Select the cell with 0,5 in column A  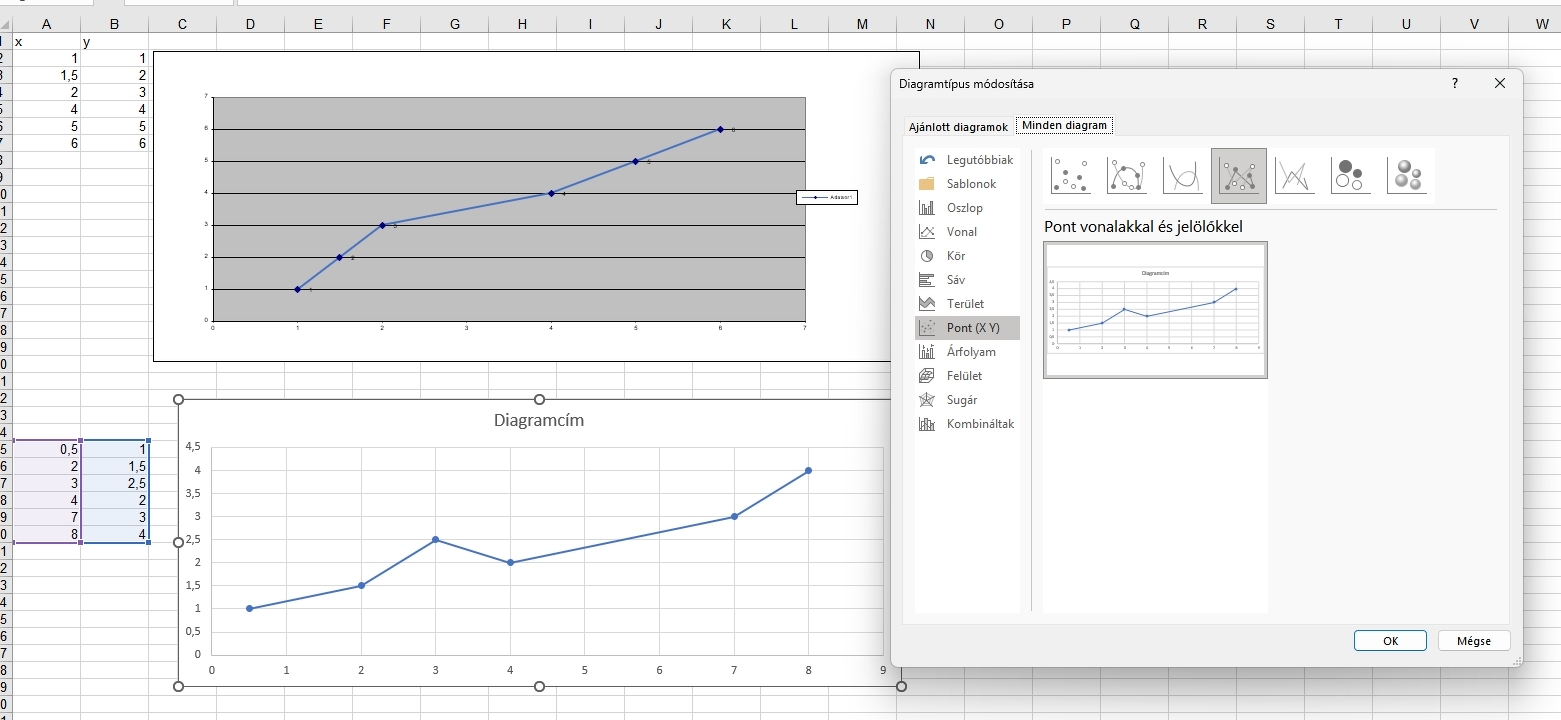(46, 450)
